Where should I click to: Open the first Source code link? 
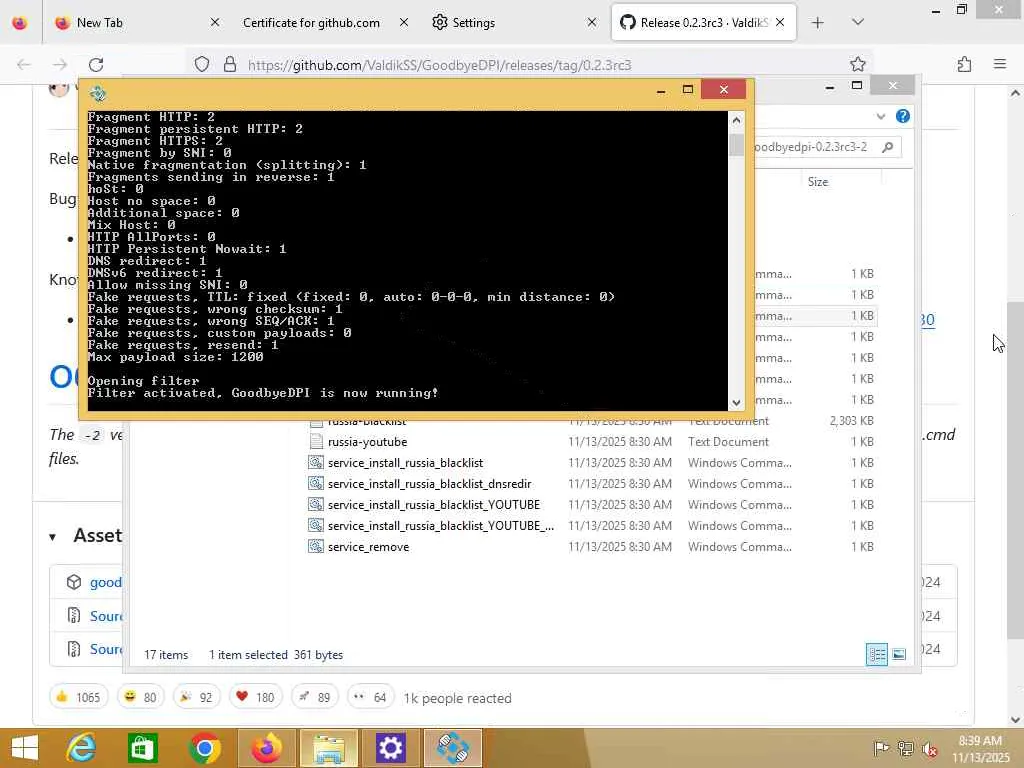pyautogui.click(x=105, y=616)
